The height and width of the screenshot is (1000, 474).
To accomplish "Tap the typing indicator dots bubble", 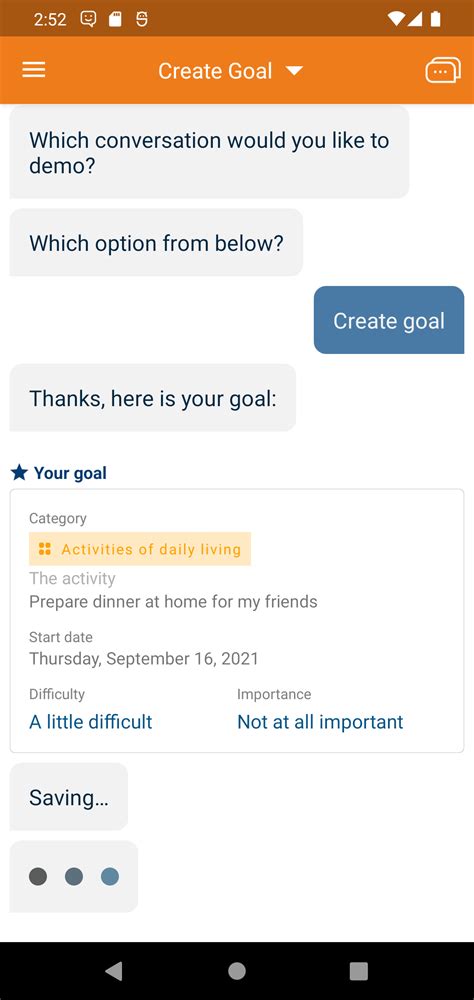I will (73, 876).
